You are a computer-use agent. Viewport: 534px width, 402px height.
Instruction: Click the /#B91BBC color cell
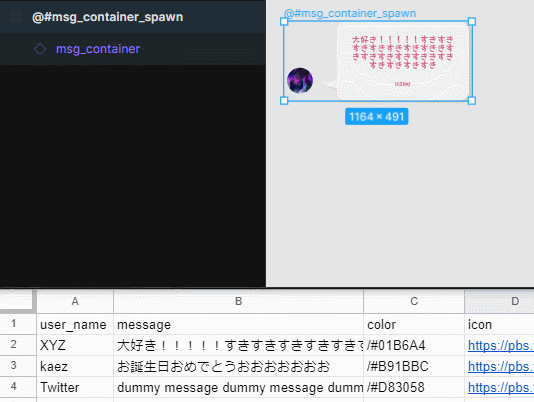pyautogui.click(x=414, y=366)
